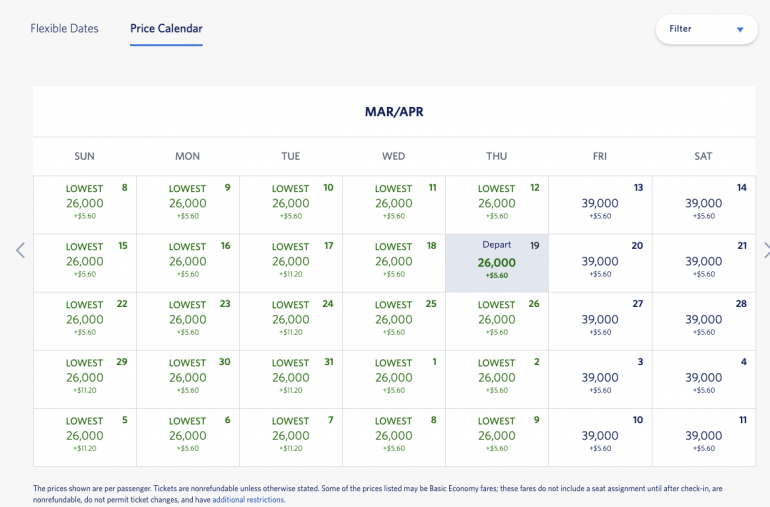Choose Tuesday the 17th fare
The image size is (770, 507).
[291, 263]
